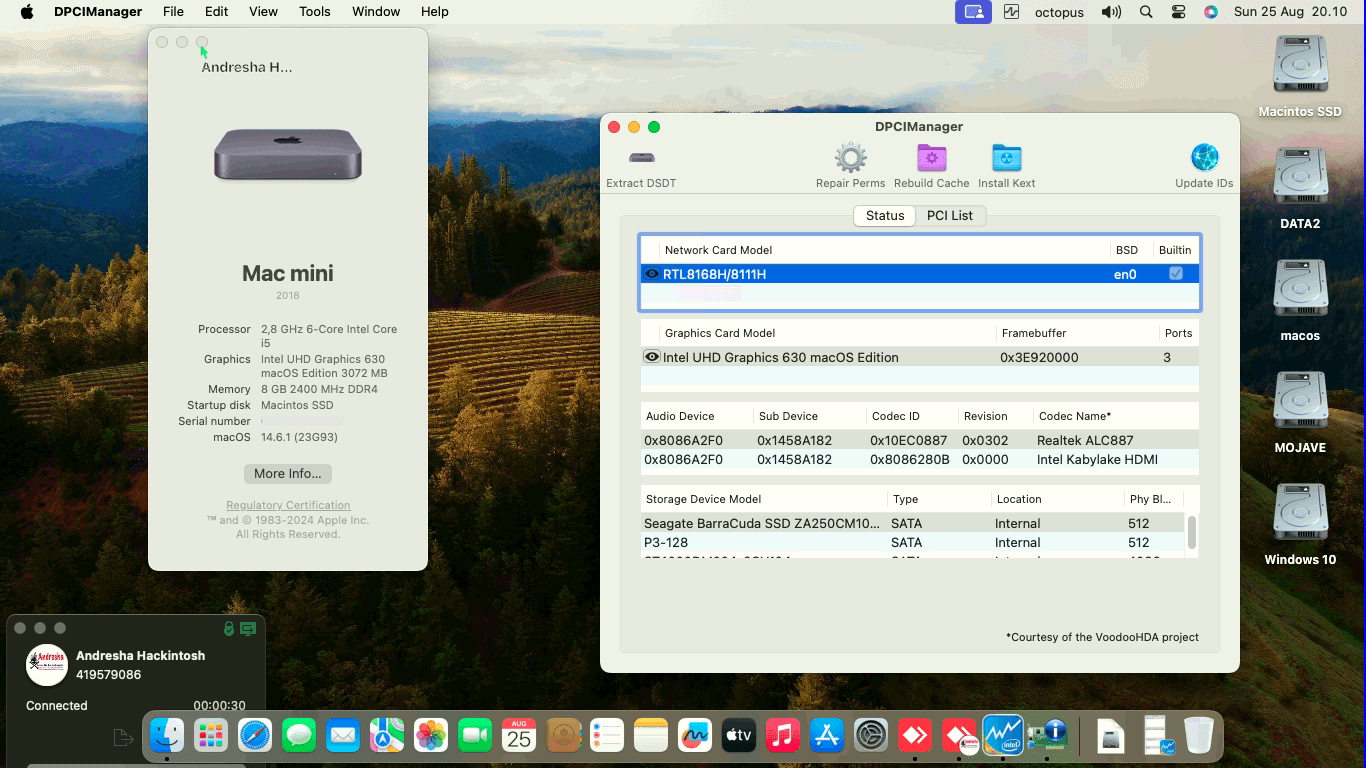The height and width of the screenshot is (768, 1366).
Task: Click the Extract DSDT toolbar icon
Action: 641,158
